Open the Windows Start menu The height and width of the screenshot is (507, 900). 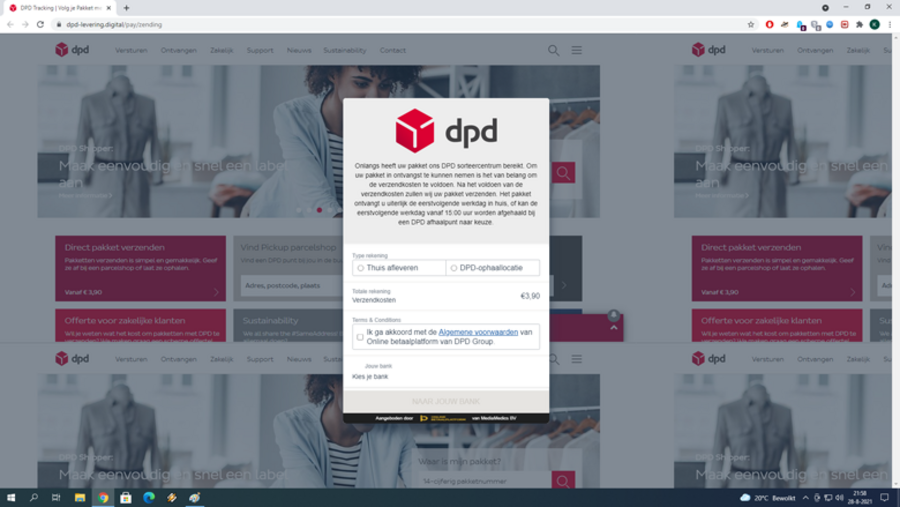pos(10,498)
